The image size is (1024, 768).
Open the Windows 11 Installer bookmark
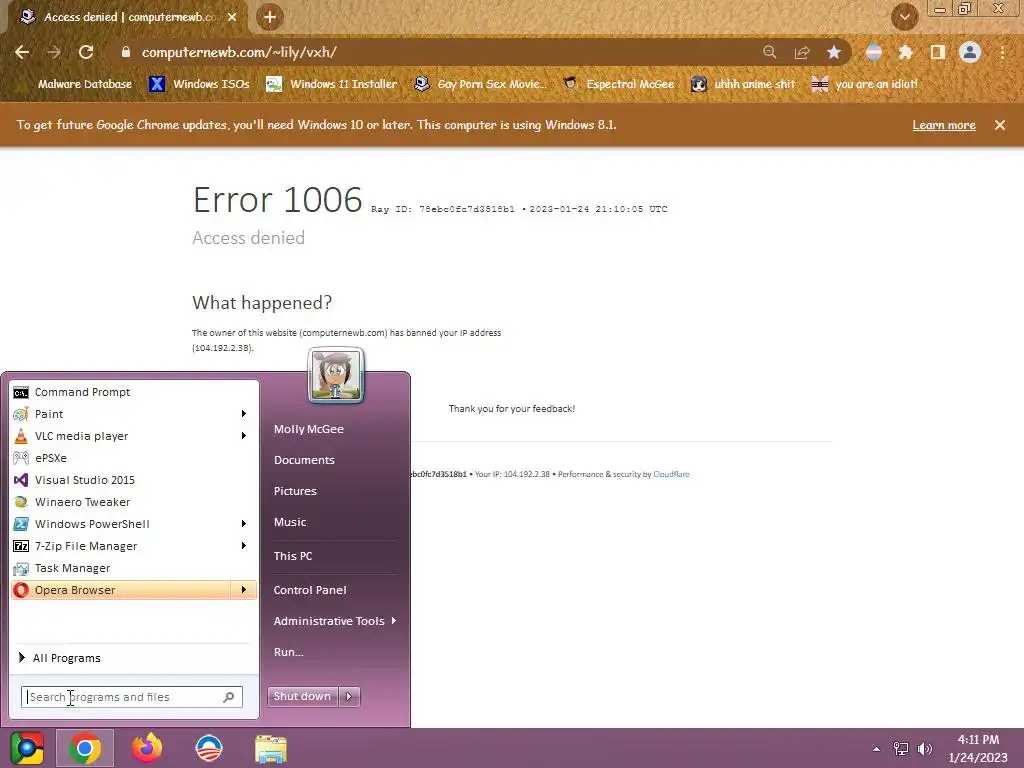[332, 84]
